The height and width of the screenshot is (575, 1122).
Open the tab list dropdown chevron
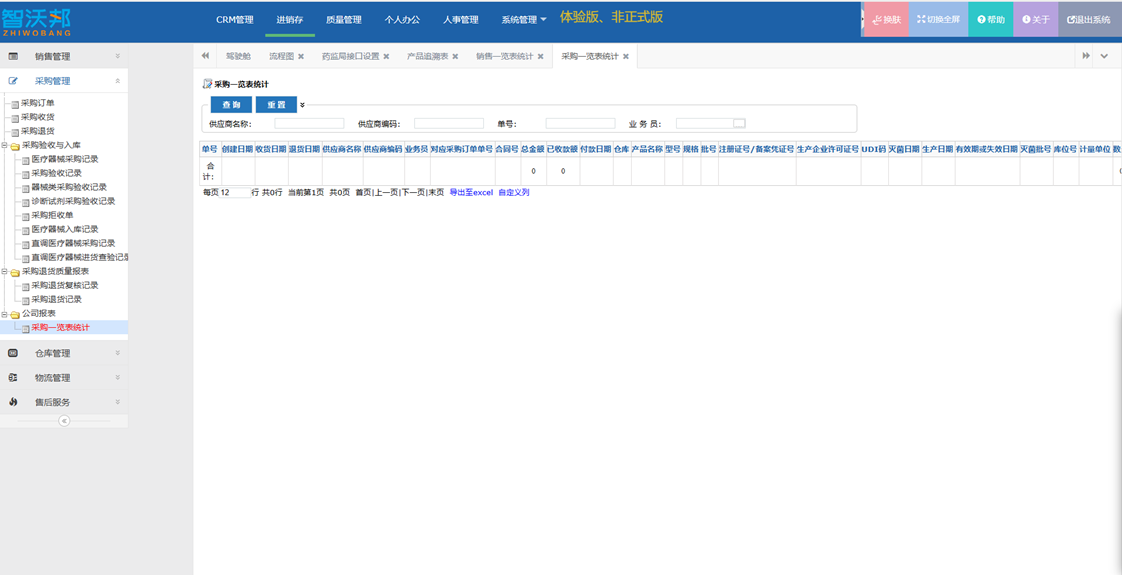(1105, 56)
